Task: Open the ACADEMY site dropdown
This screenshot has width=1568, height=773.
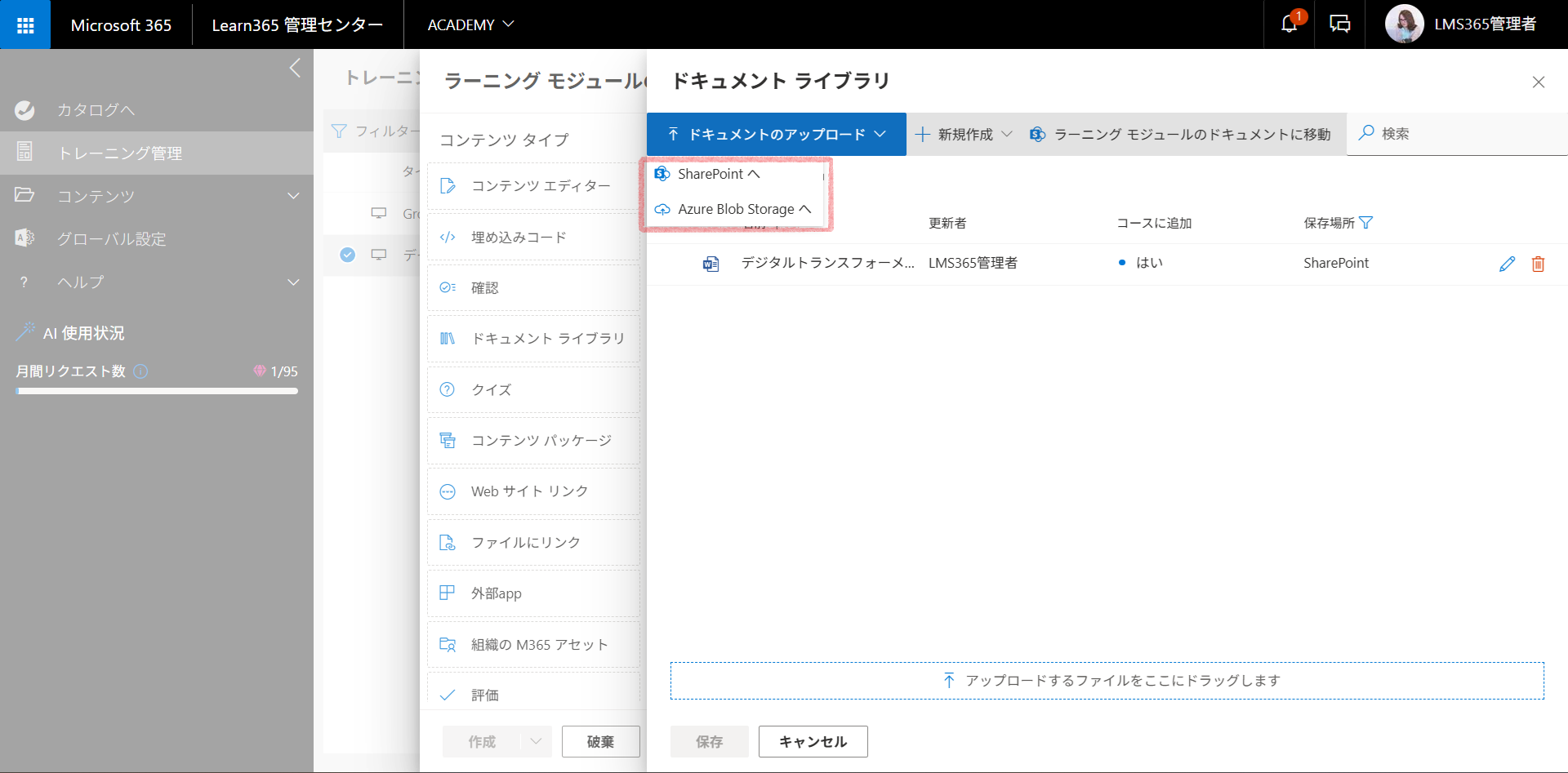Action: (x=470, y=24)
